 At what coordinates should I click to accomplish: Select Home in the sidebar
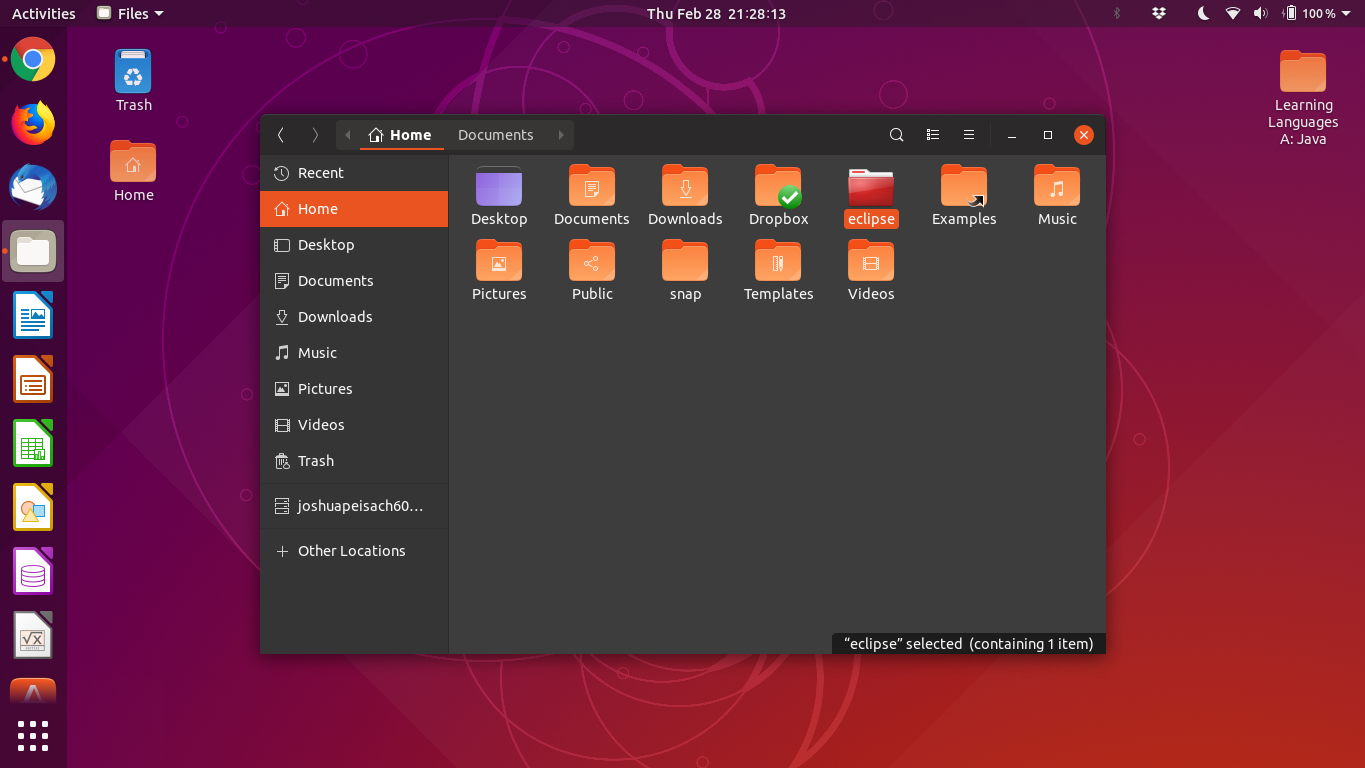point(354,209)
